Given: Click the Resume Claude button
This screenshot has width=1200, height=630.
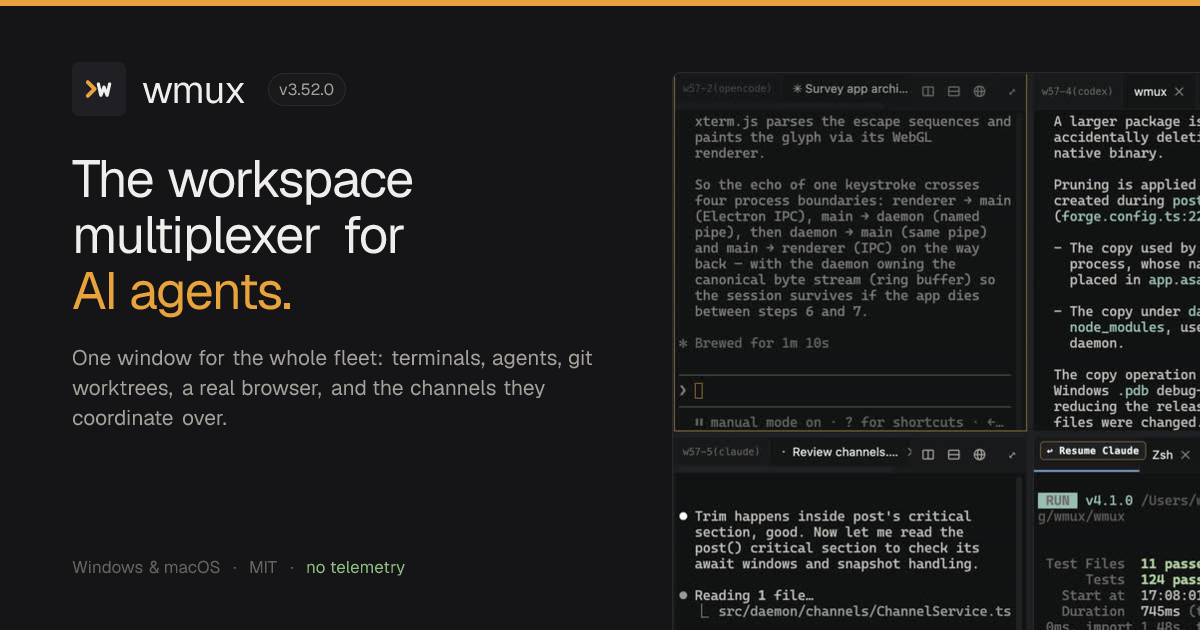Looking at the screenshot, I should coord(1092,451).
